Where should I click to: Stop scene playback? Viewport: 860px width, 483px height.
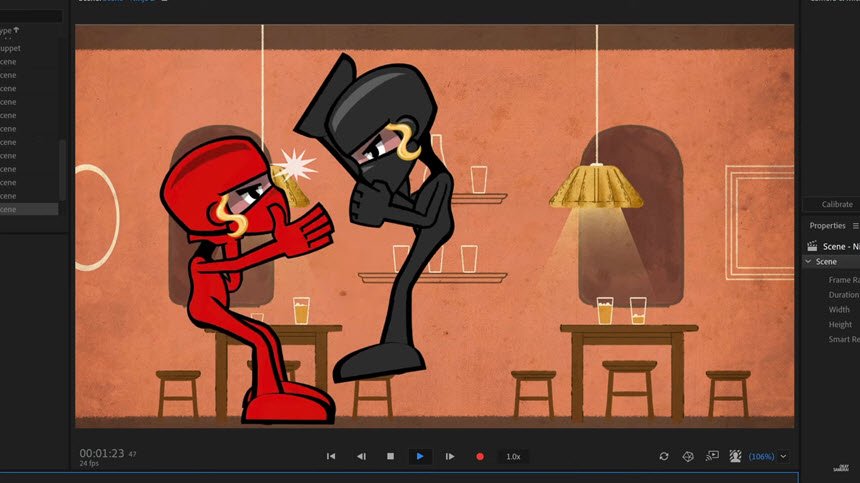(391, 456)
